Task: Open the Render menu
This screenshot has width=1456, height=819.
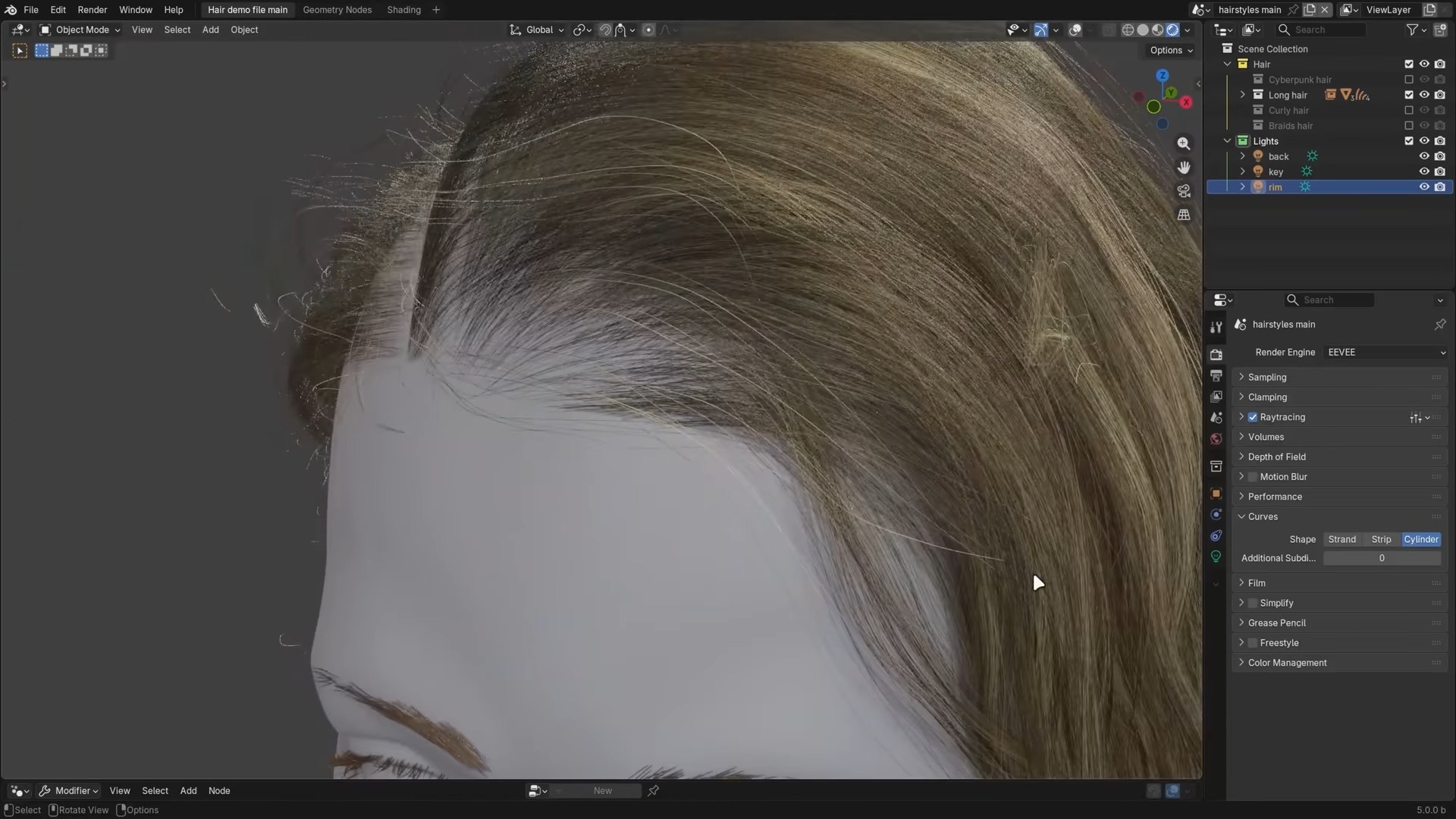Action: (x=92, y=10)
